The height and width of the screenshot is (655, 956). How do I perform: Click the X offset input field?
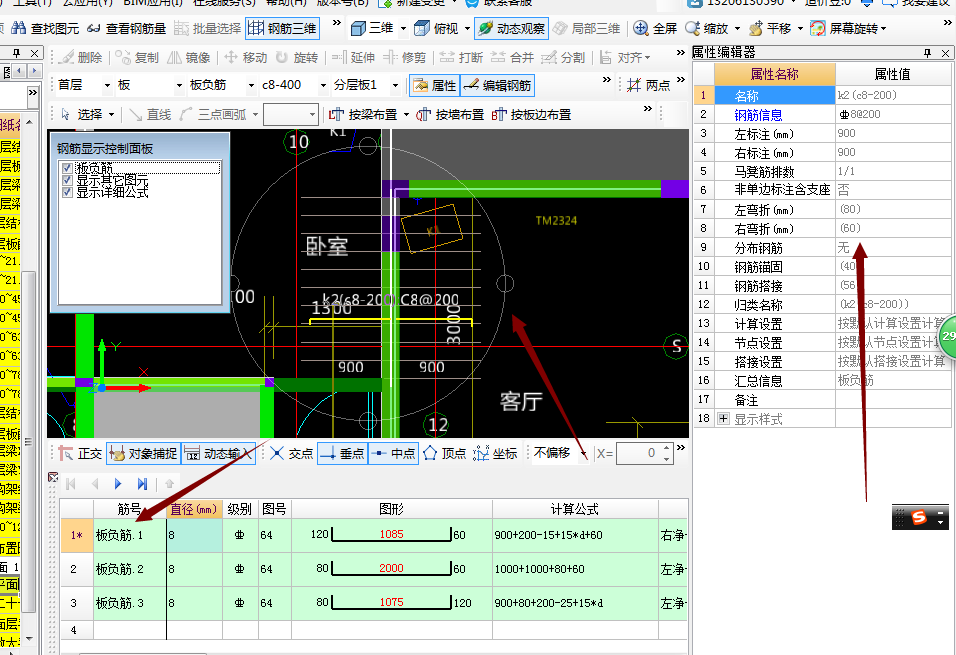point(638,453)
